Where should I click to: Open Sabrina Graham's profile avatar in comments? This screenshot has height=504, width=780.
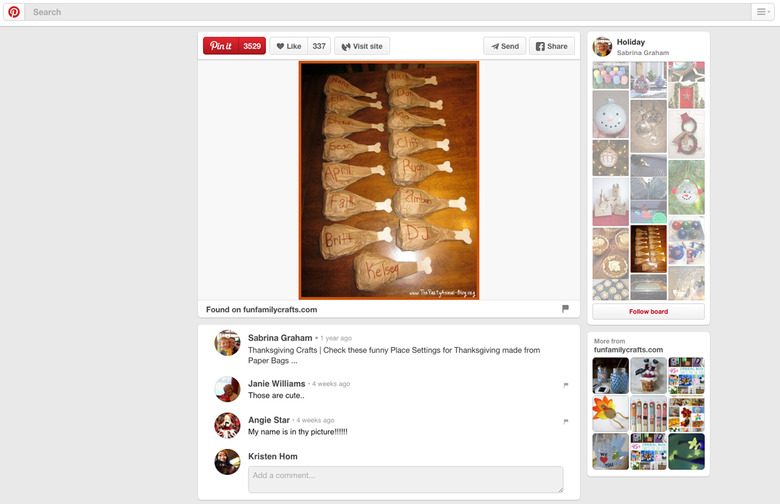[x=227, y=343]
